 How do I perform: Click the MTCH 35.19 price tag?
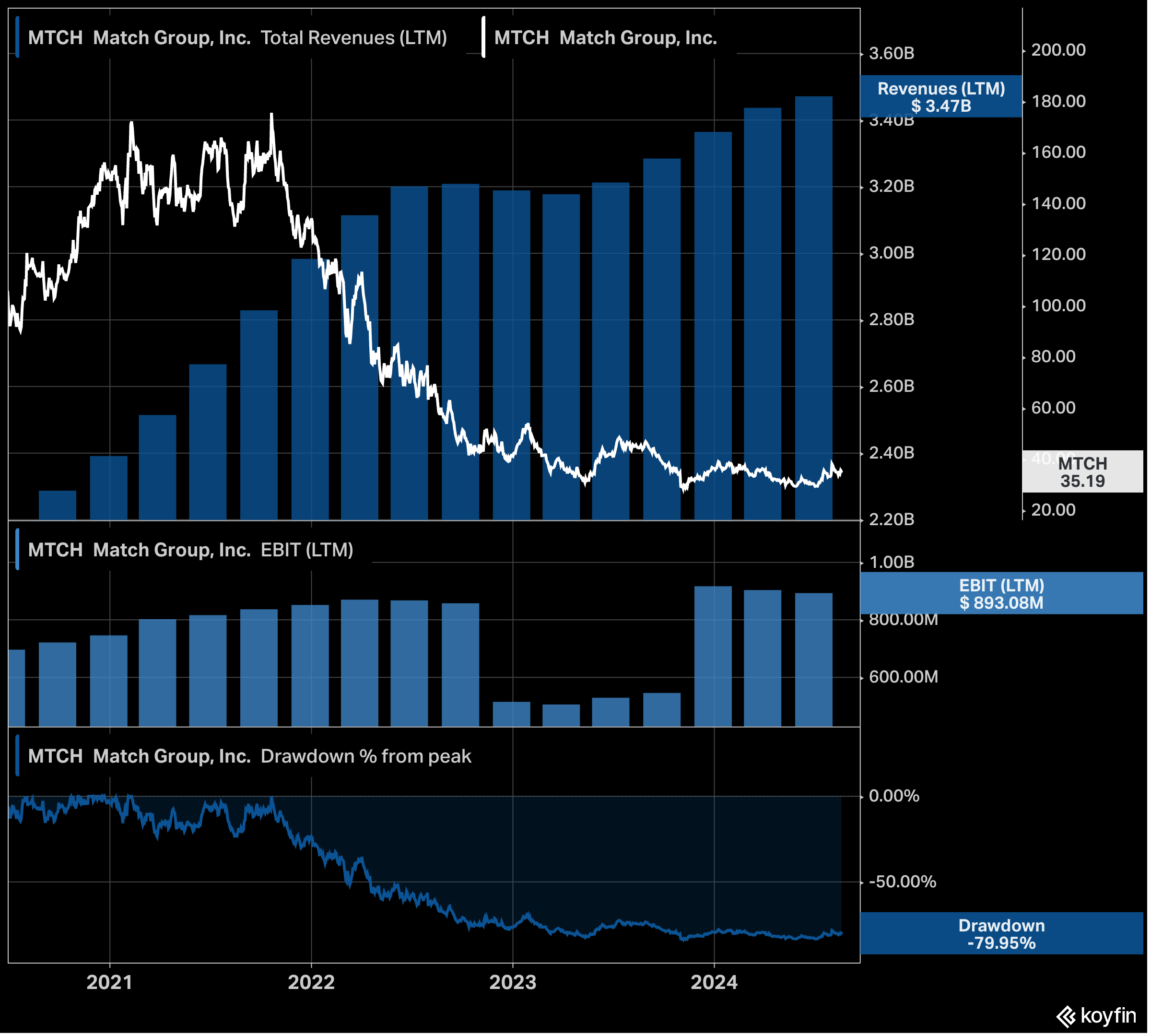click(1082, 472)
